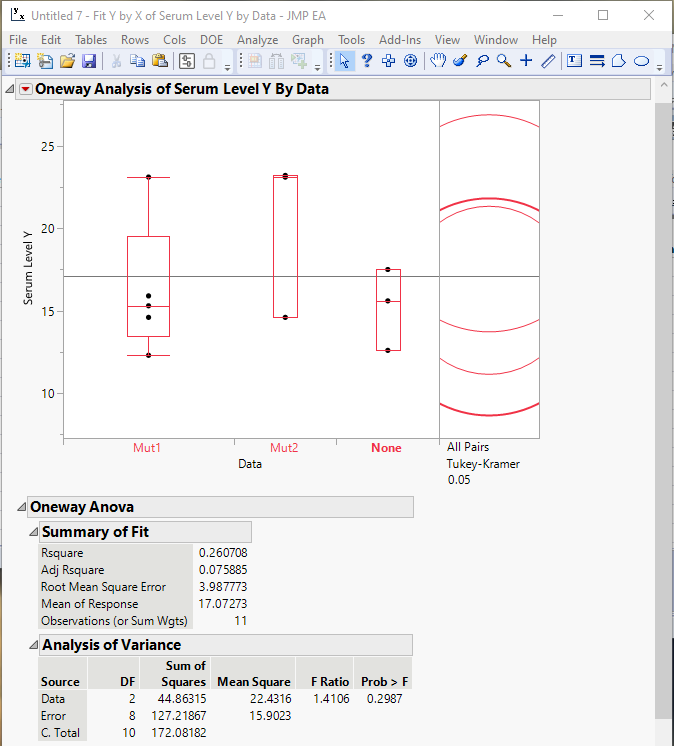Open toolbar overflow arrow after add rows icon

click(x=317, y=68)
